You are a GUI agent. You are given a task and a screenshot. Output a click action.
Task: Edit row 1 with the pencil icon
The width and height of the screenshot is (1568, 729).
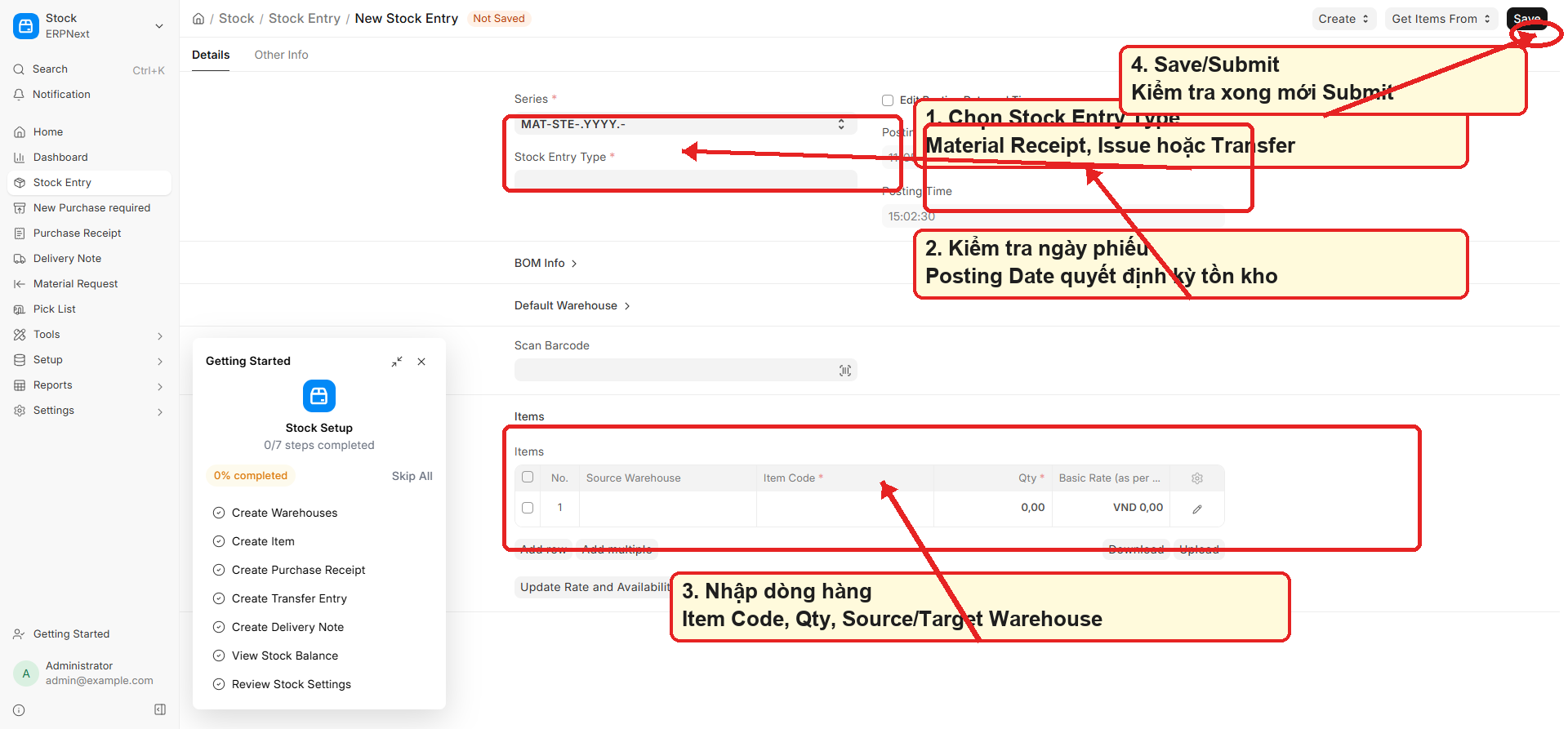pos(1197,509)
